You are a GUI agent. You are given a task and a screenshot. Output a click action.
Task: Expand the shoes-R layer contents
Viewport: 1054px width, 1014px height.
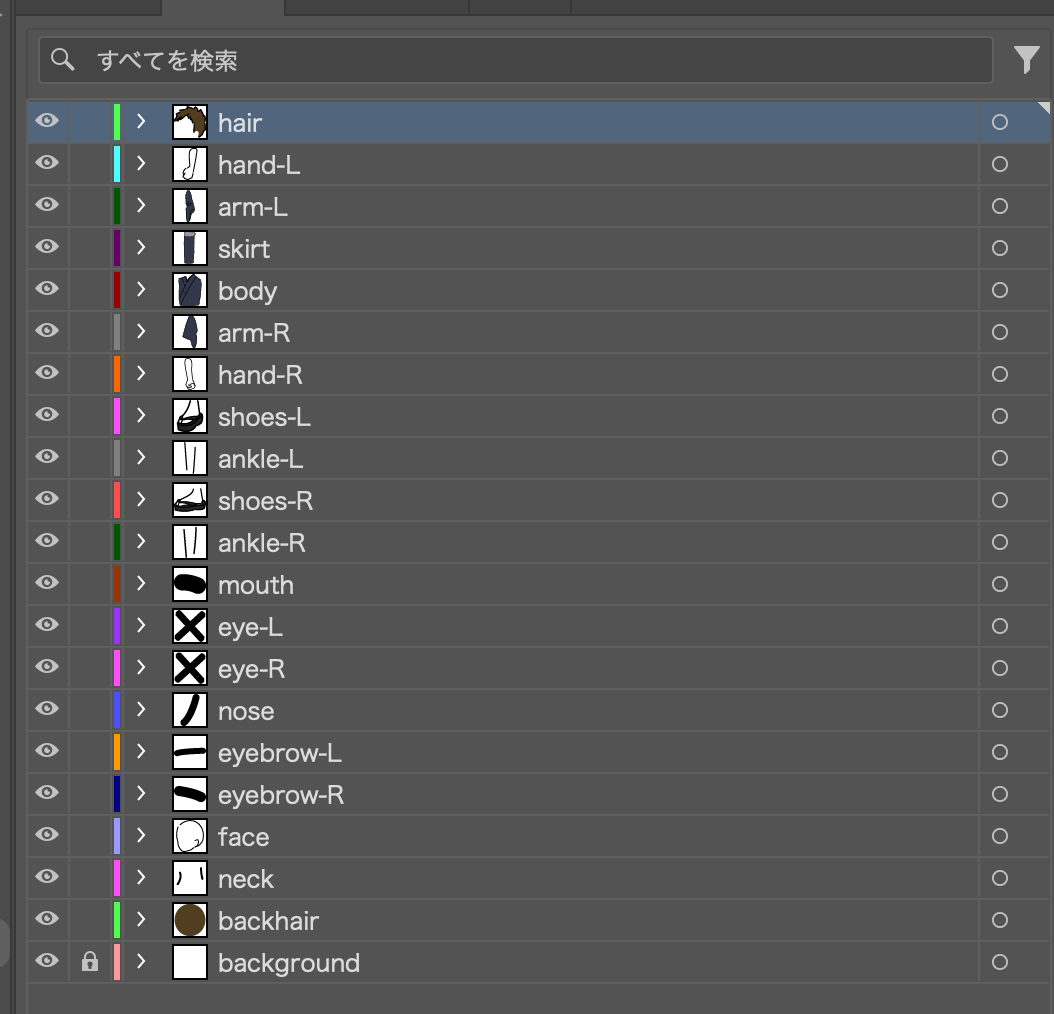click(141, 499)
